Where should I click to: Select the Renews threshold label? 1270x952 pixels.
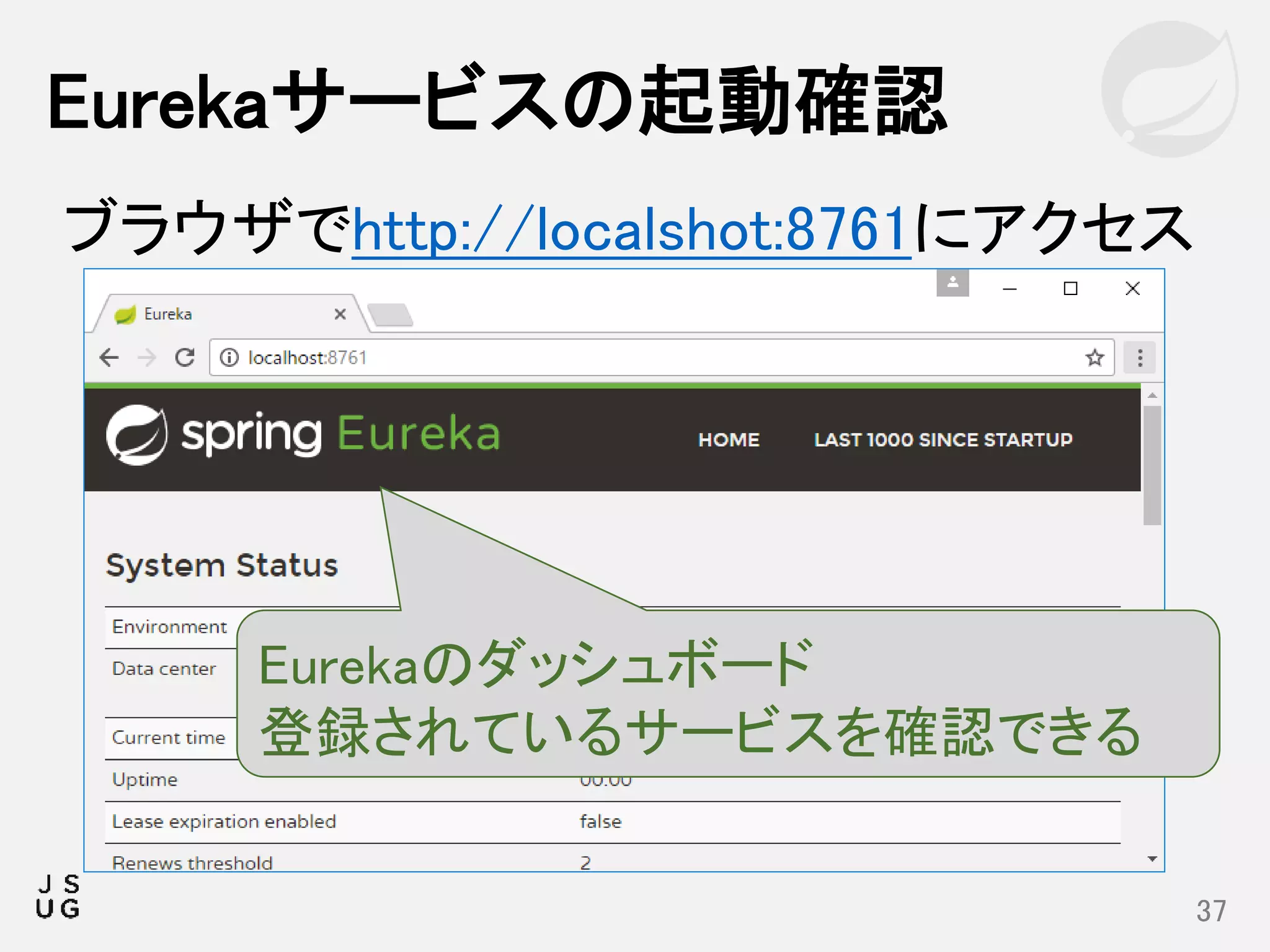click(x=192, y=863)
